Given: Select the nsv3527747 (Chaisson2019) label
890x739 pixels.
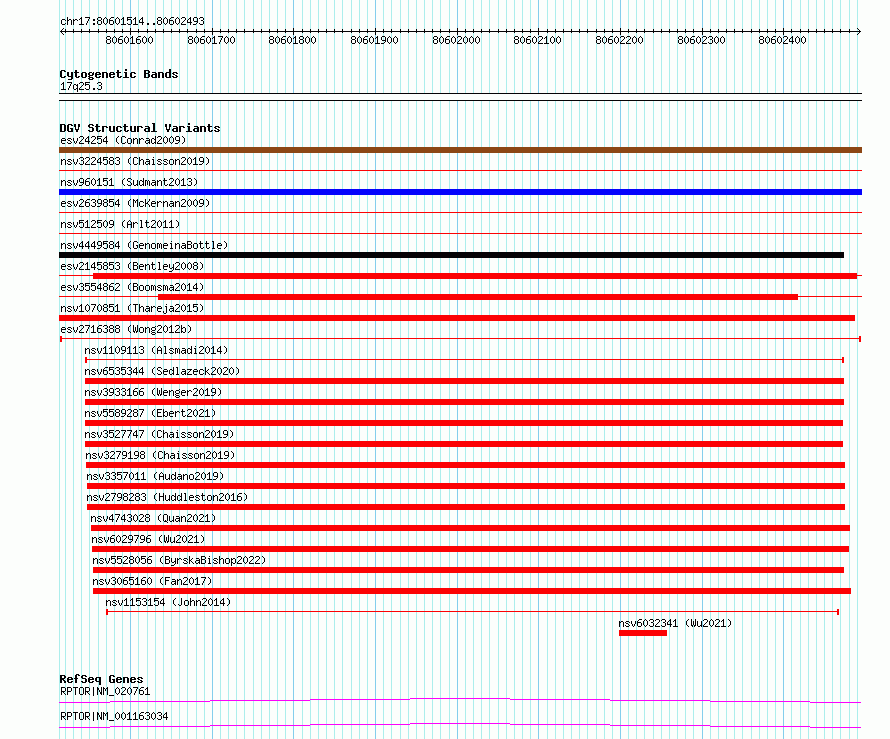Looking at the screenshot, I should (159, 434).
